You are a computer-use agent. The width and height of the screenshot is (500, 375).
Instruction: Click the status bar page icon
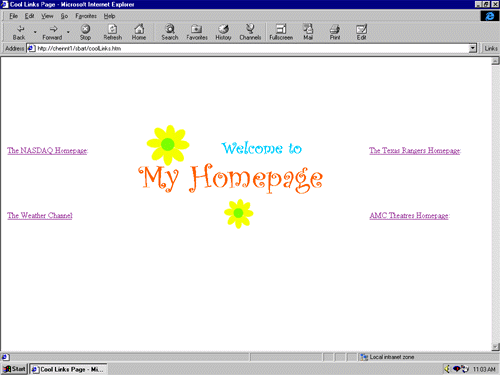click(x=5, y=357)
